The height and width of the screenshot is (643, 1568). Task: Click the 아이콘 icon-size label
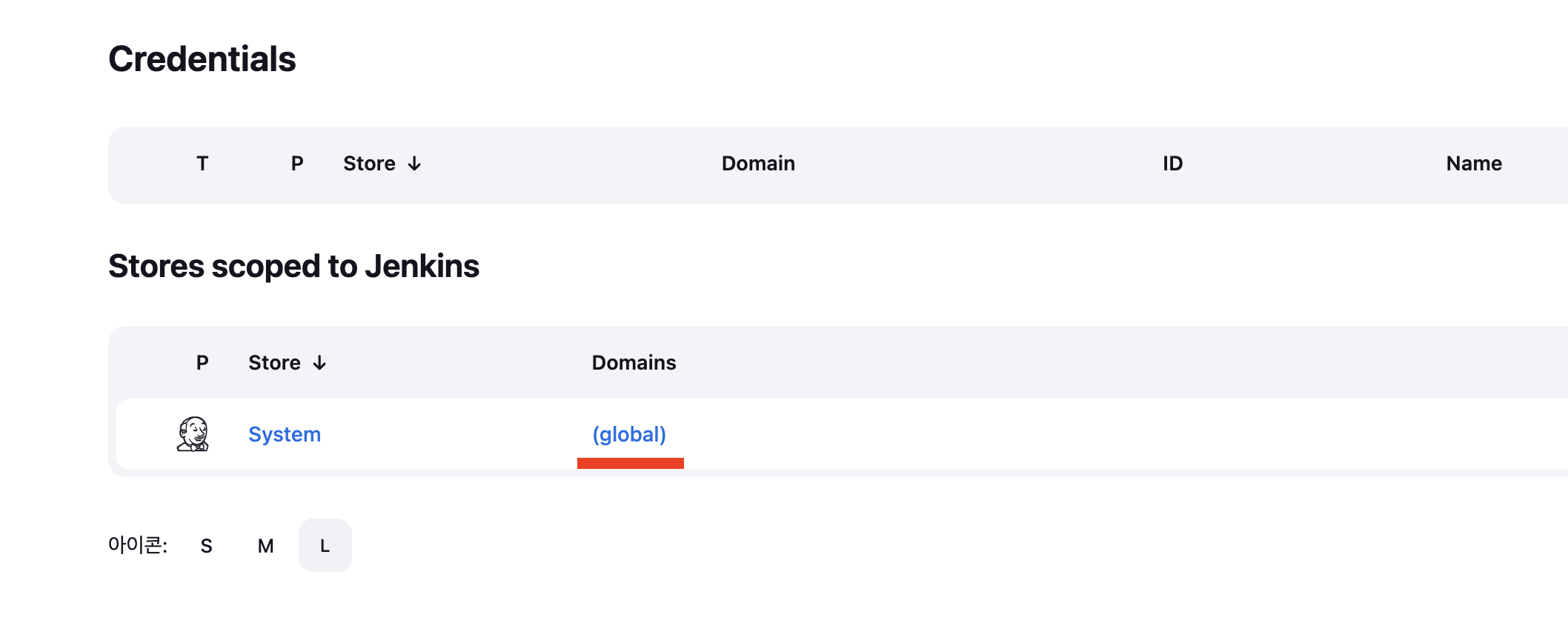tap(138, 545)
